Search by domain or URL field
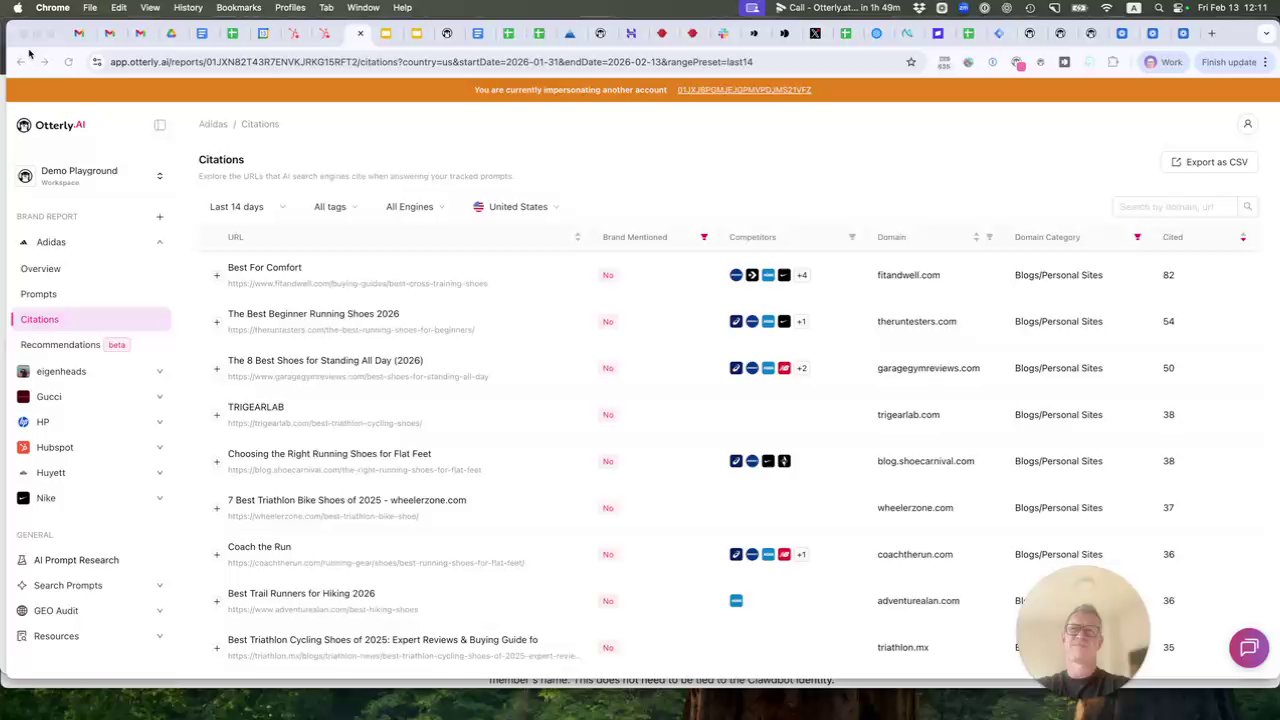The image size is (1280, 720). [1173, 207]
